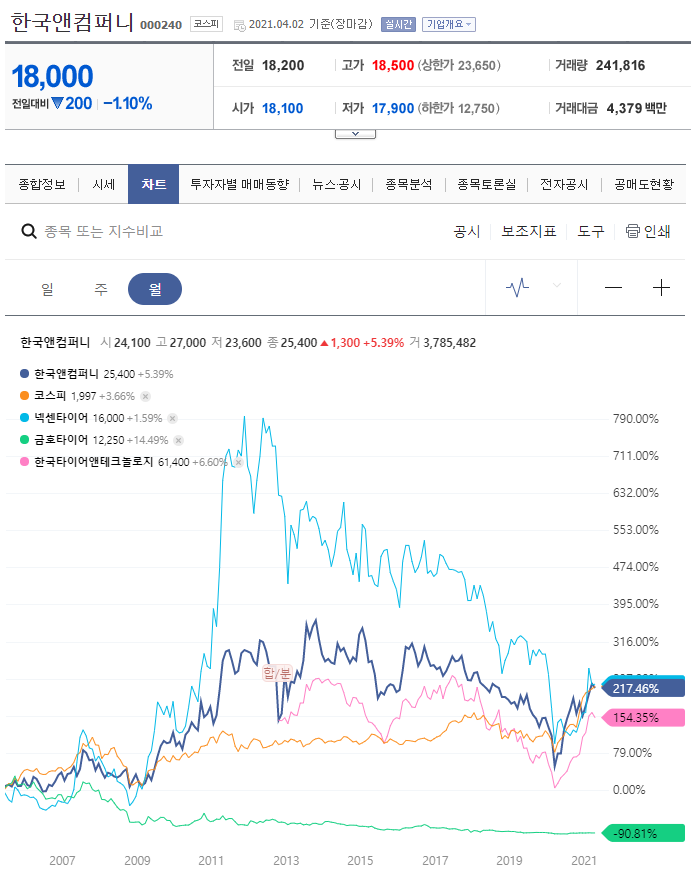The image size is (691, 895).
Task: Open the 종합정보 tab
Action: click(42, 184)
